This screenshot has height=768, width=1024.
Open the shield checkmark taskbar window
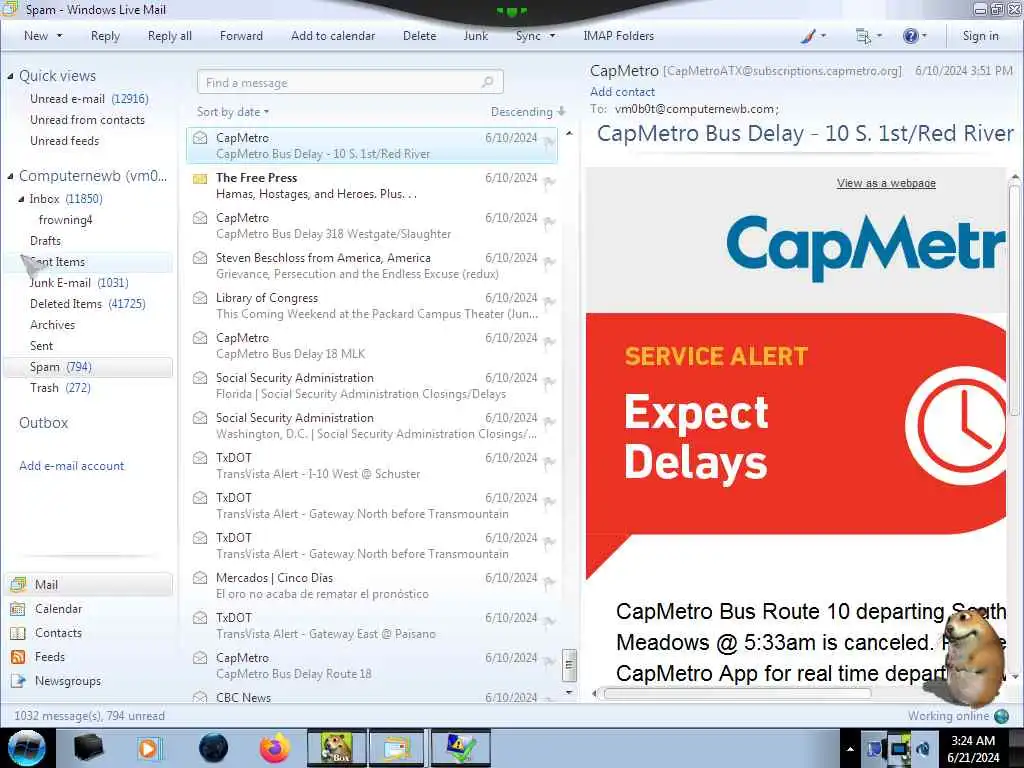click(461, 748)
